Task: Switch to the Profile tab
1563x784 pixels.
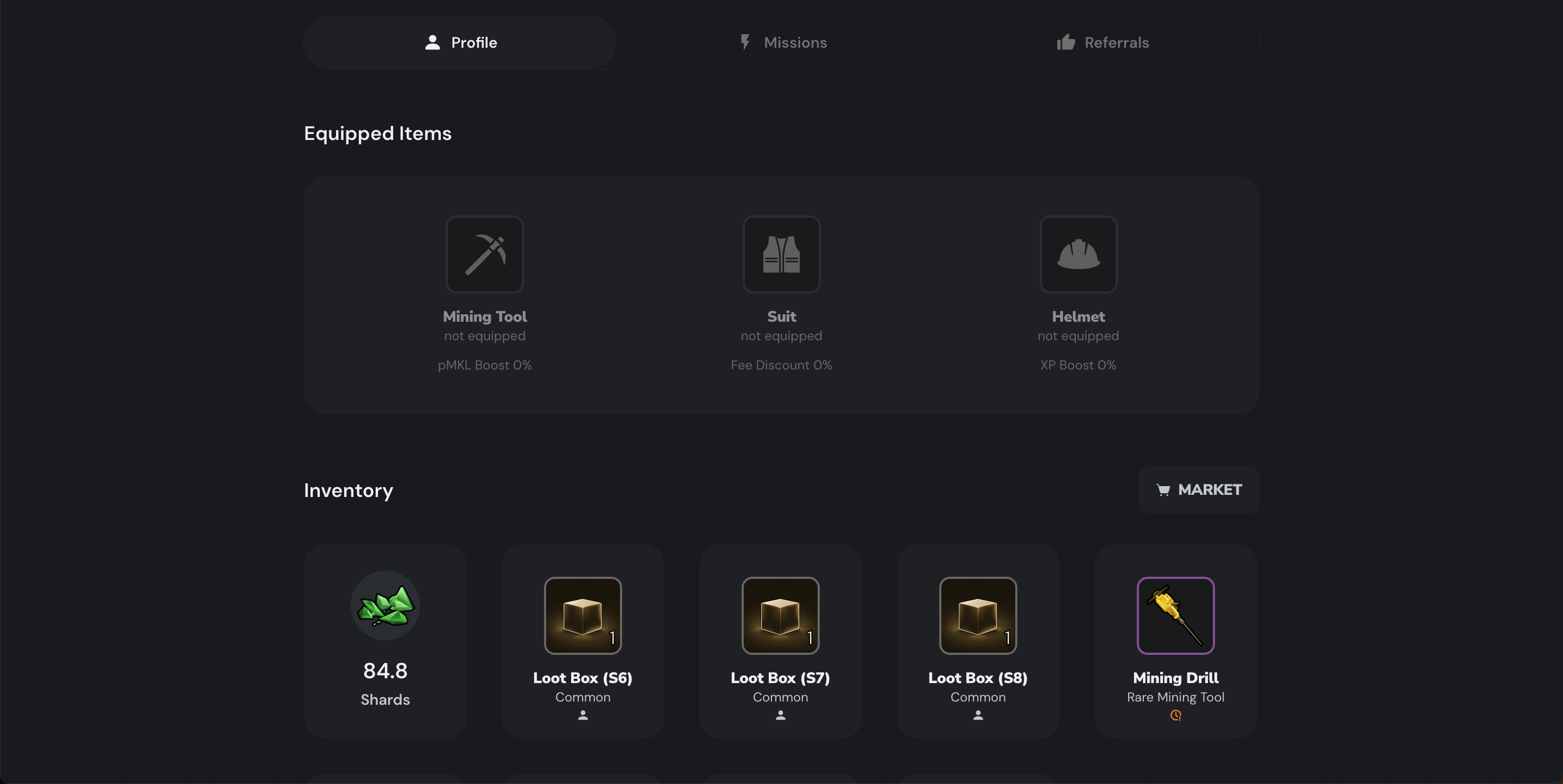Action: pos(460,42)
